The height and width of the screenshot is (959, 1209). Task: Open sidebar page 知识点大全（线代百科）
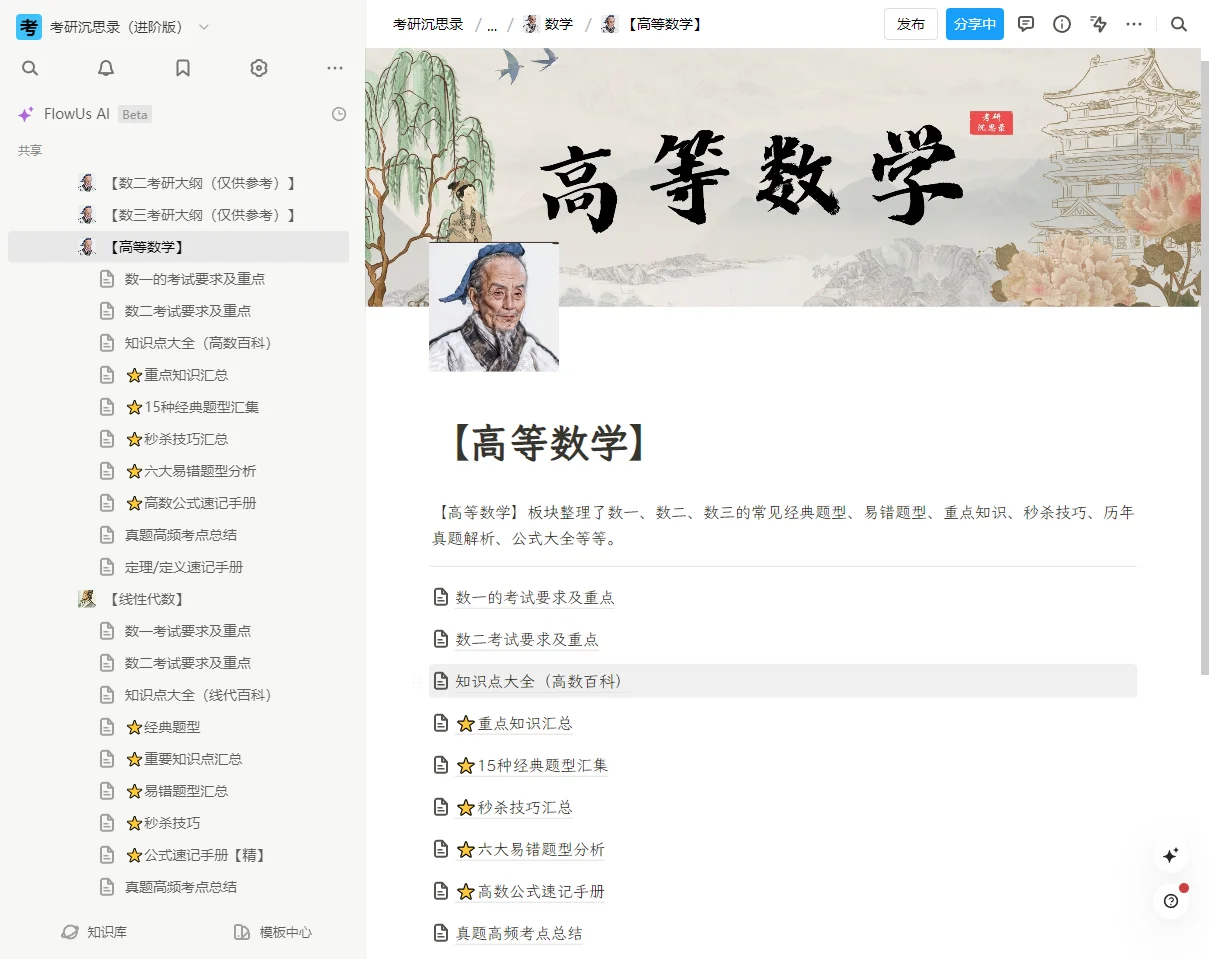click(178, 695)
